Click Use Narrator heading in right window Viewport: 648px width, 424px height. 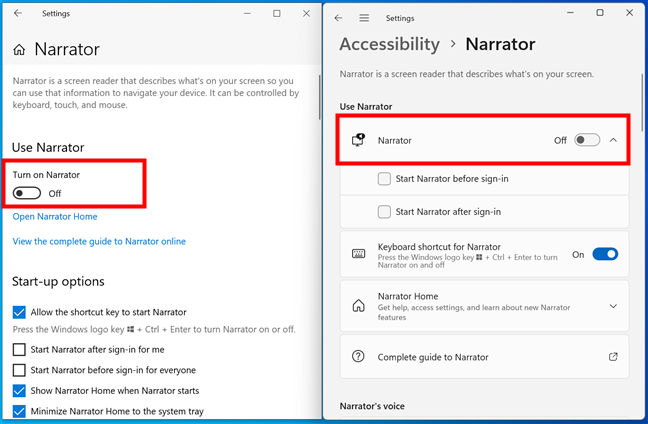(366, 107)
